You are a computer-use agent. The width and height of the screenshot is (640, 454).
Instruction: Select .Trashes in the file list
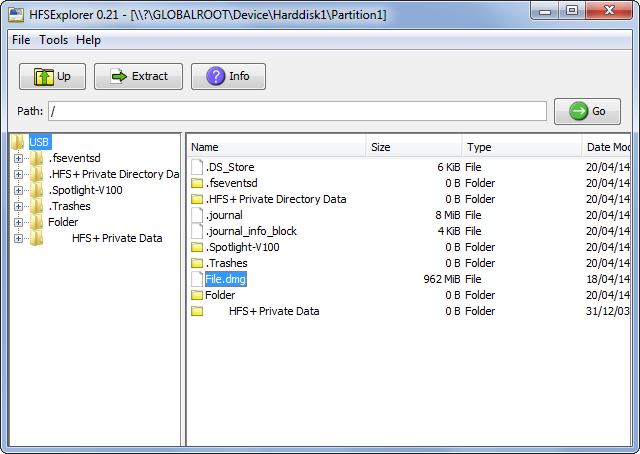pyautogui.click(x=227, y=263)
